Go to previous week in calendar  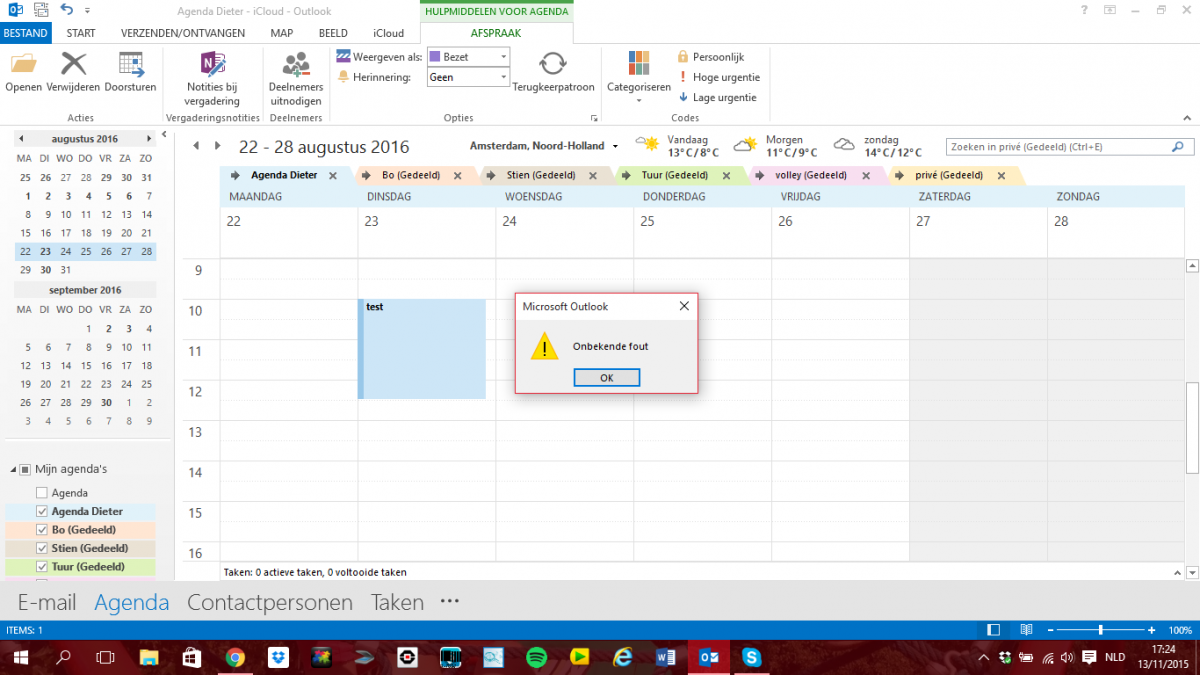[x=196, y=146]
